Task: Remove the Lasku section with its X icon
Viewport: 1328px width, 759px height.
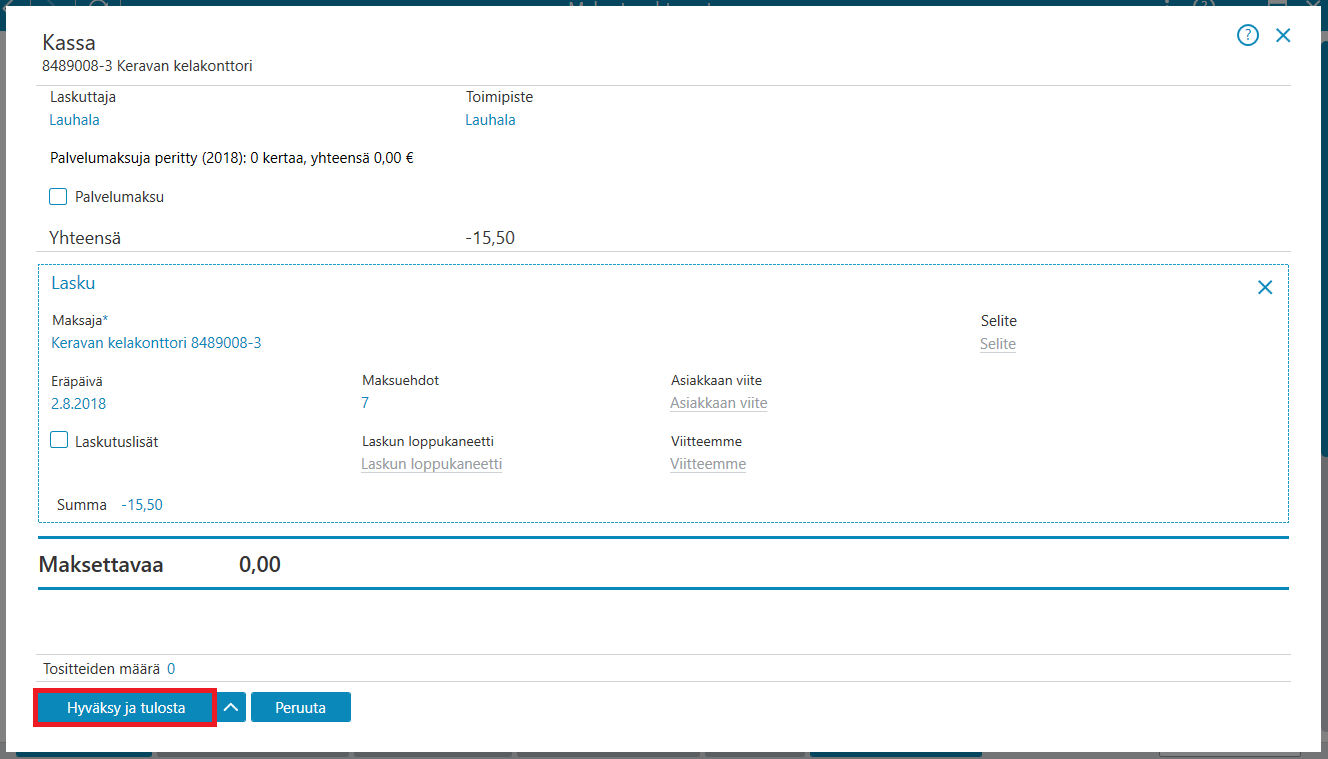Action: coord(1265,288)
